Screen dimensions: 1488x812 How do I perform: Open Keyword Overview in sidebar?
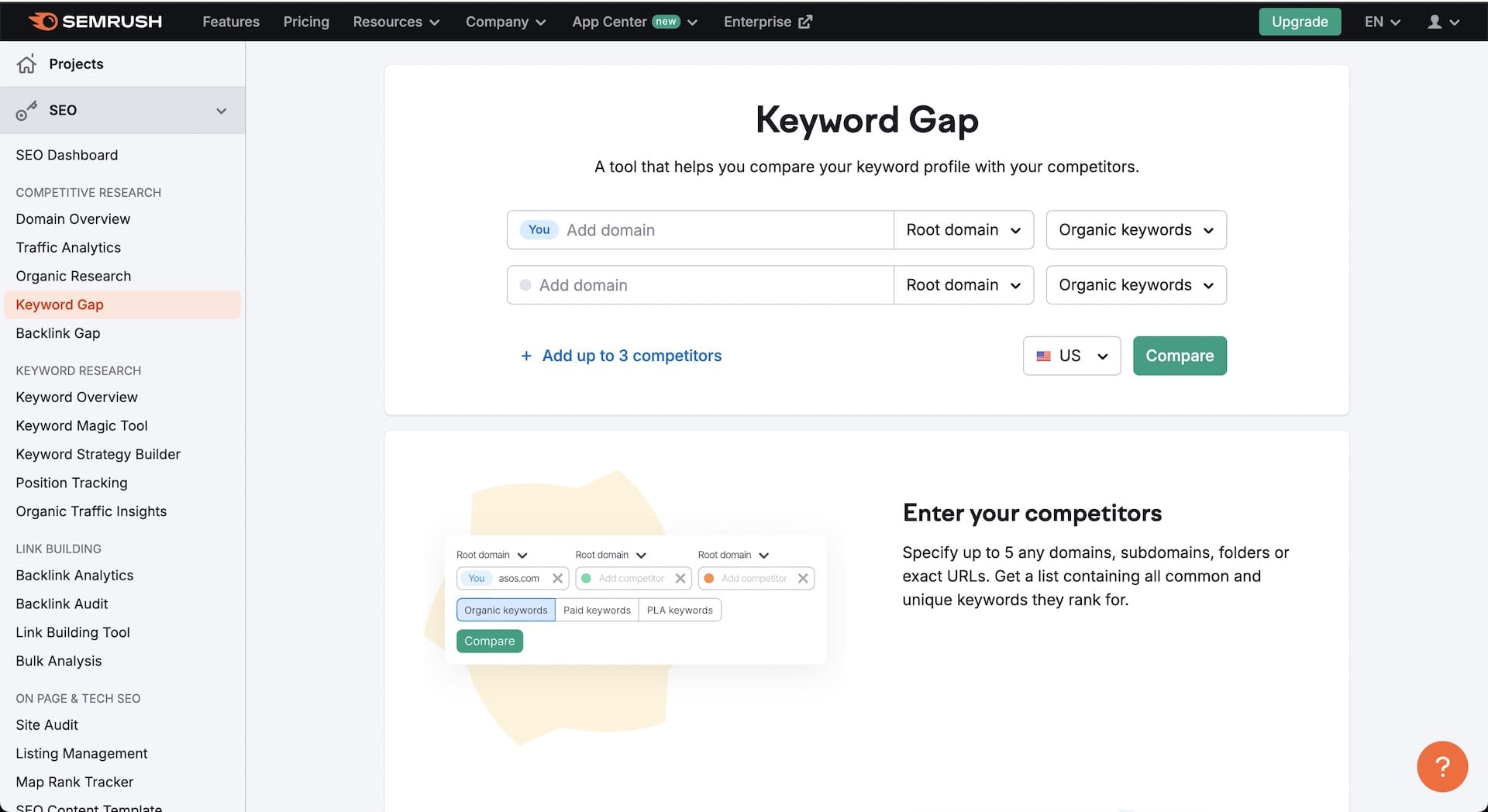coord(77,397)
